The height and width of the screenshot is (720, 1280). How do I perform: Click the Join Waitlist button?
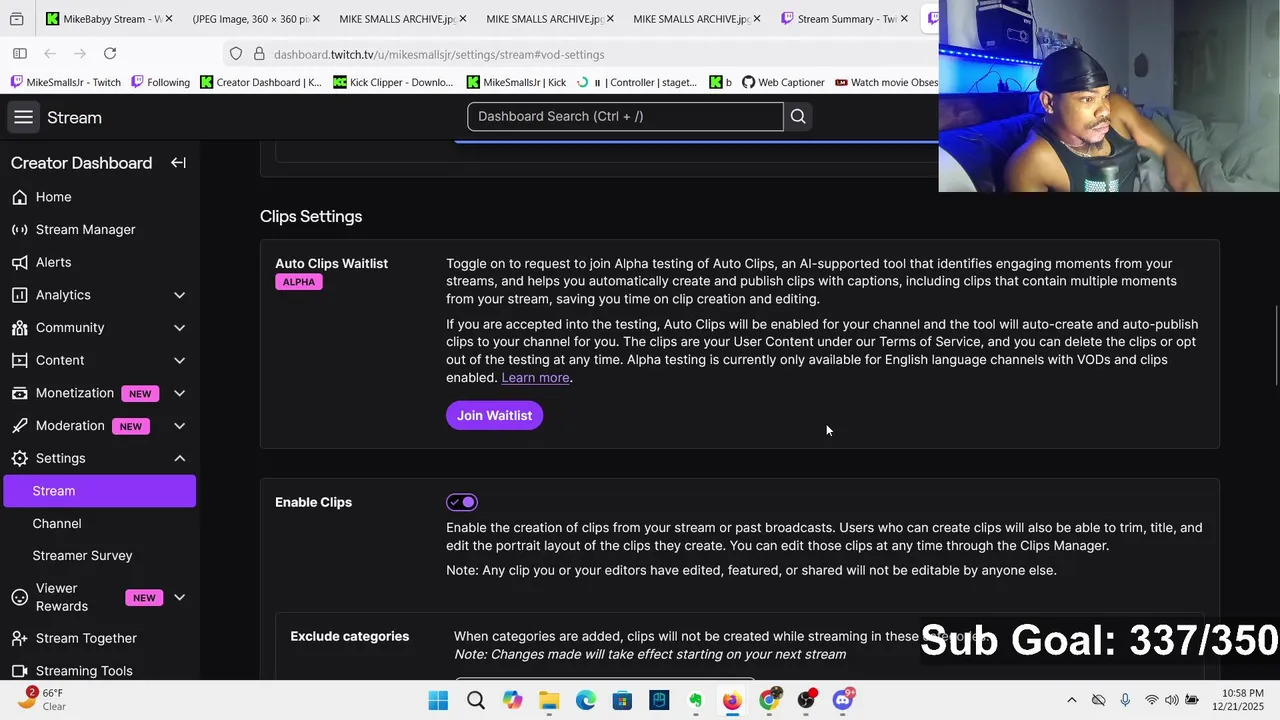pyautogui.click(x=494, y=415)
